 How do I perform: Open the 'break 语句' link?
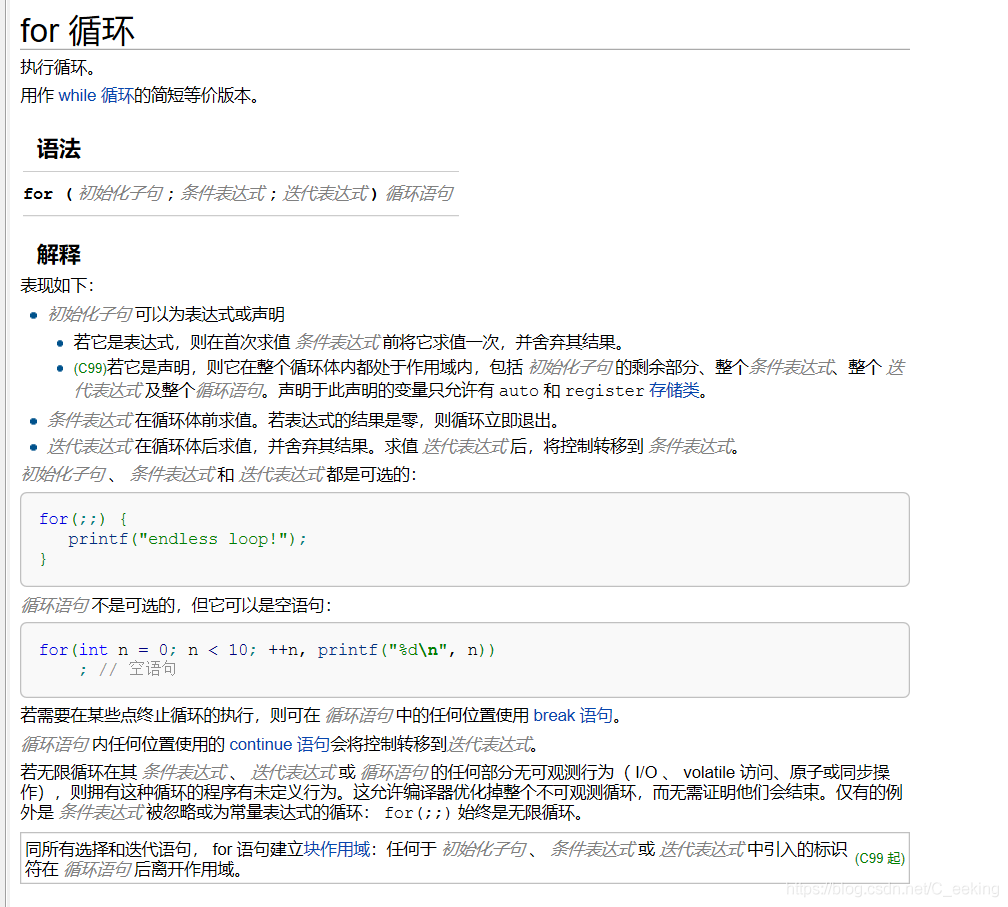pos(573,715)
